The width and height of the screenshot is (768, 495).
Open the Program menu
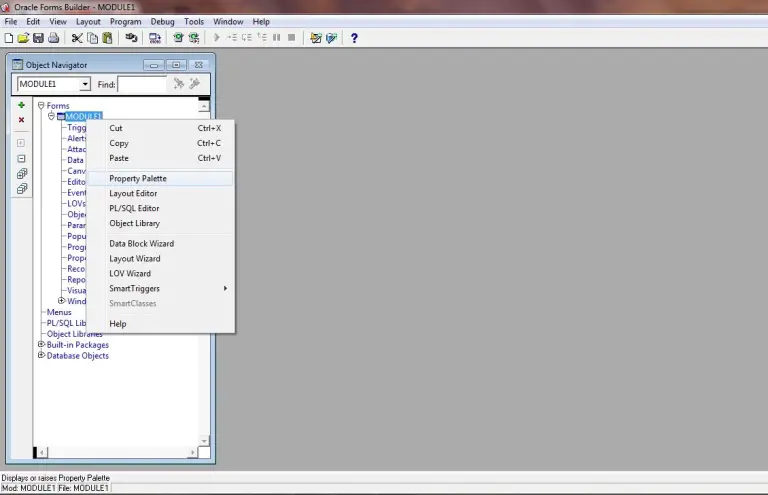tap(125, 22)
